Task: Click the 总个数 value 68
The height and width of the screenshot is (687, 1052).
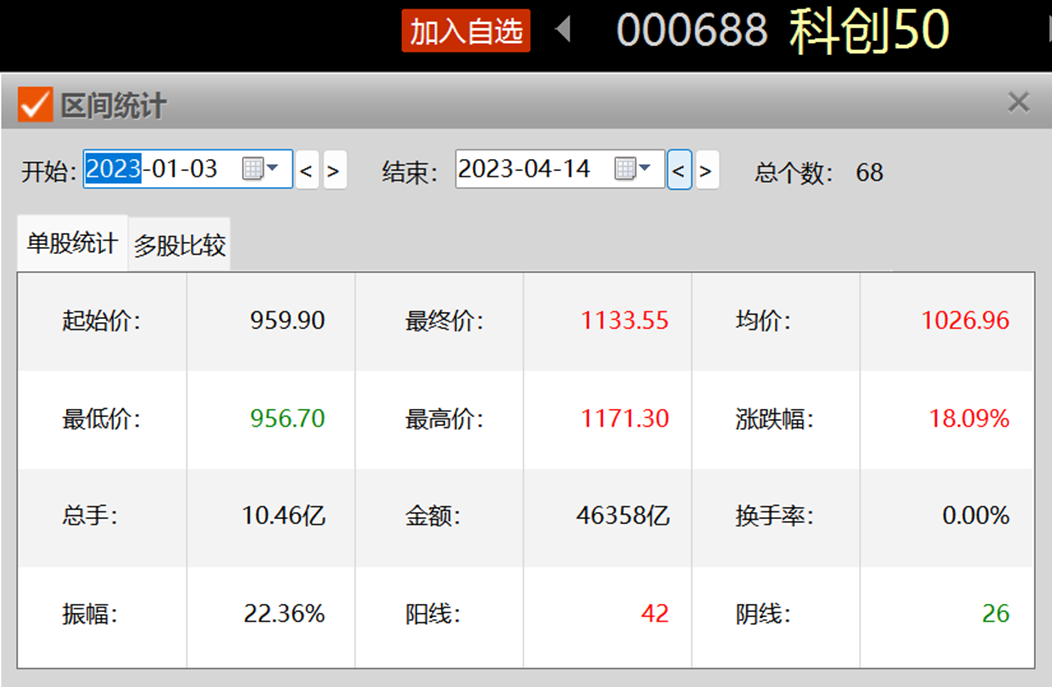Action: click(870, 172)
